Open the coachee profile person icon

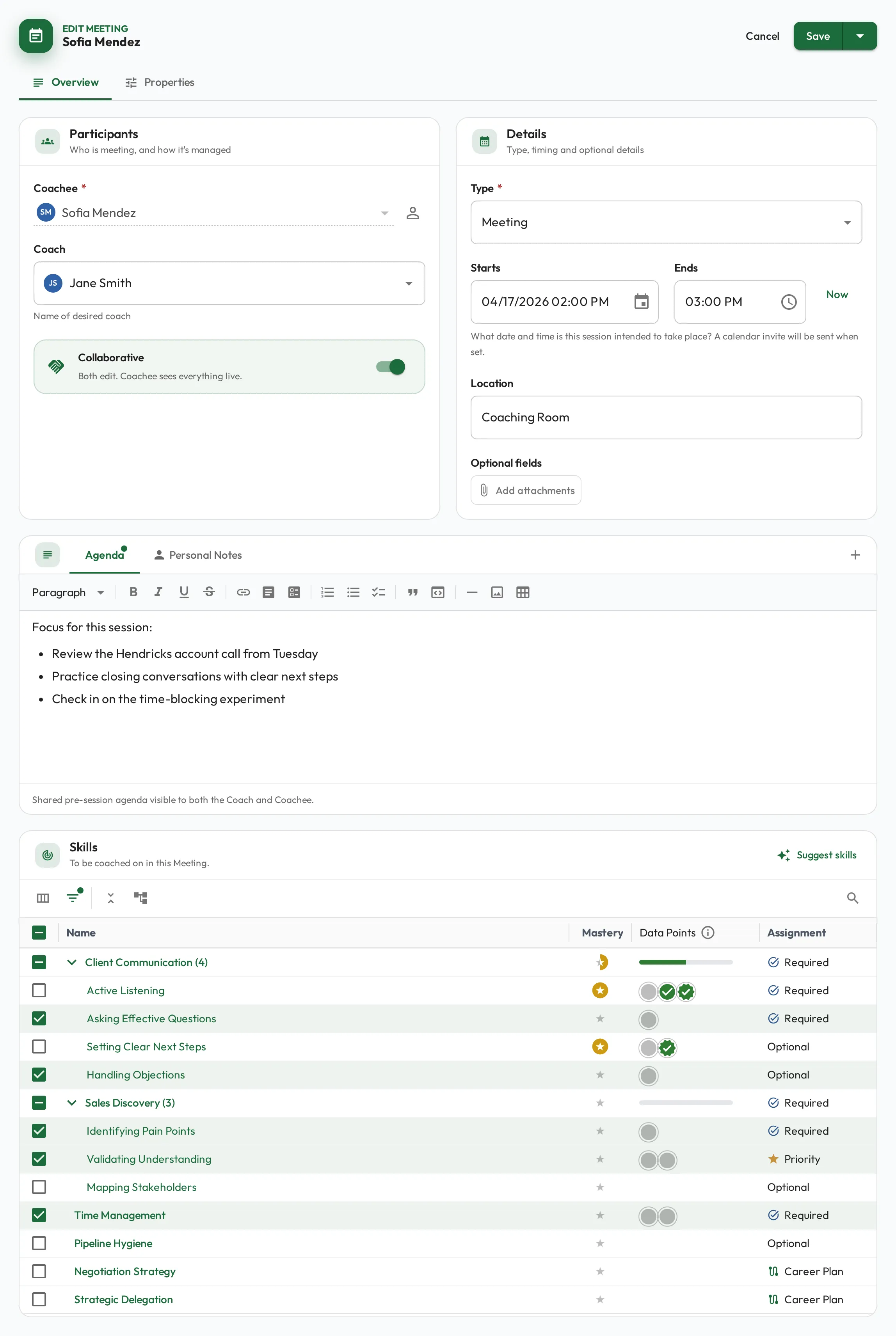[x=412, y=213]
